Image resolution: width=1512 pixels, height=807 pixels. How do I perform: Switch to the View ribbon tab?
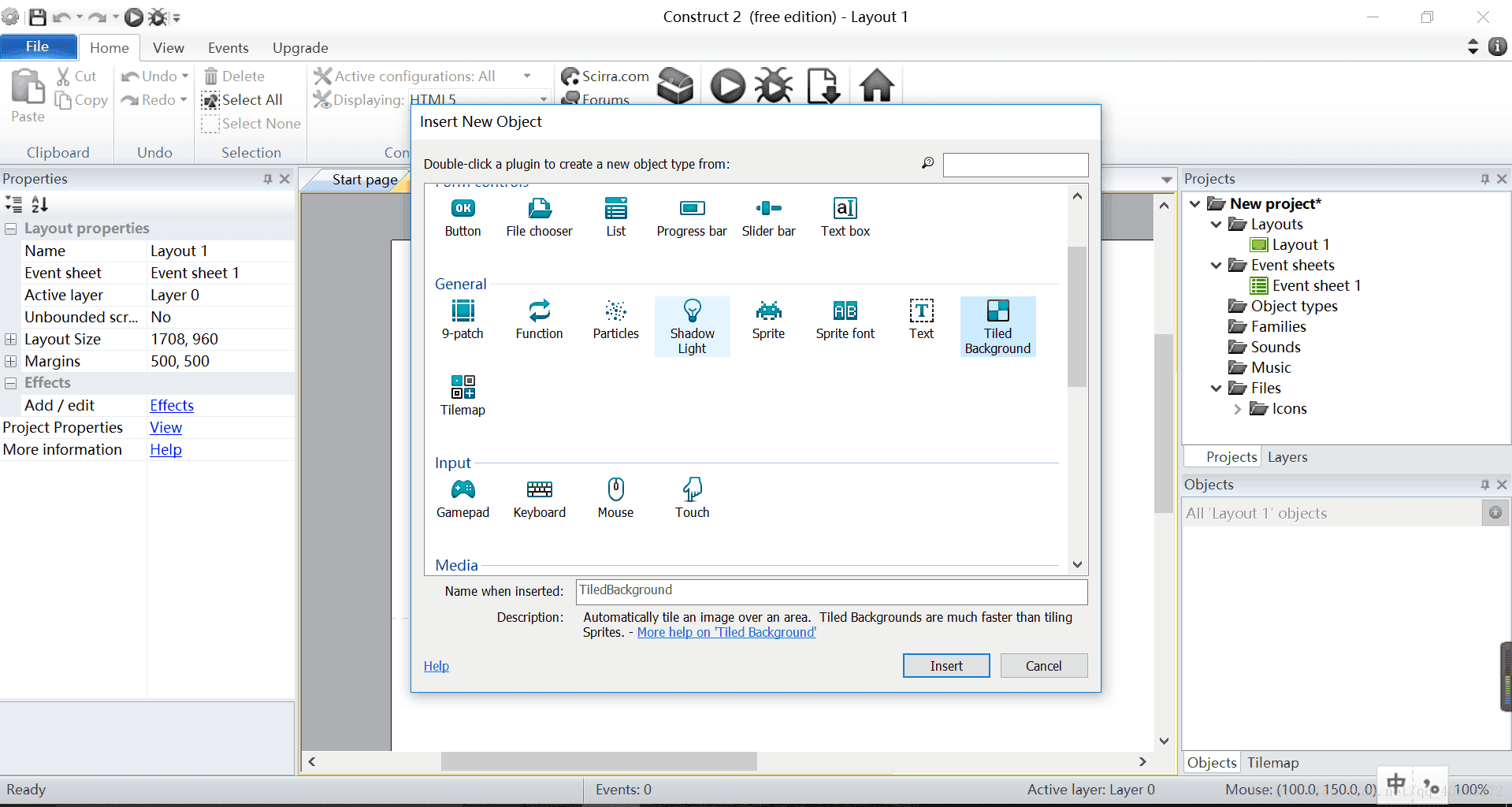point(169,48)
